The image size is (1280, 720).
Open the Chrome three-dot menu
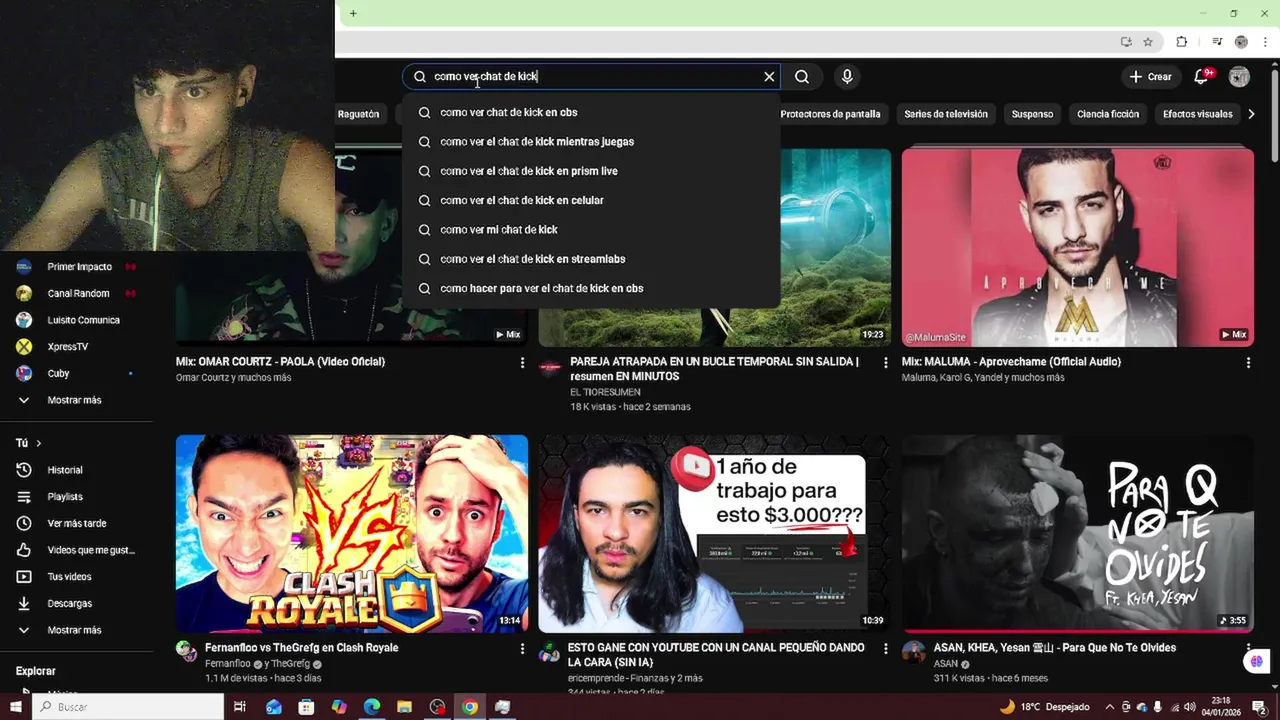[1265, 42]
